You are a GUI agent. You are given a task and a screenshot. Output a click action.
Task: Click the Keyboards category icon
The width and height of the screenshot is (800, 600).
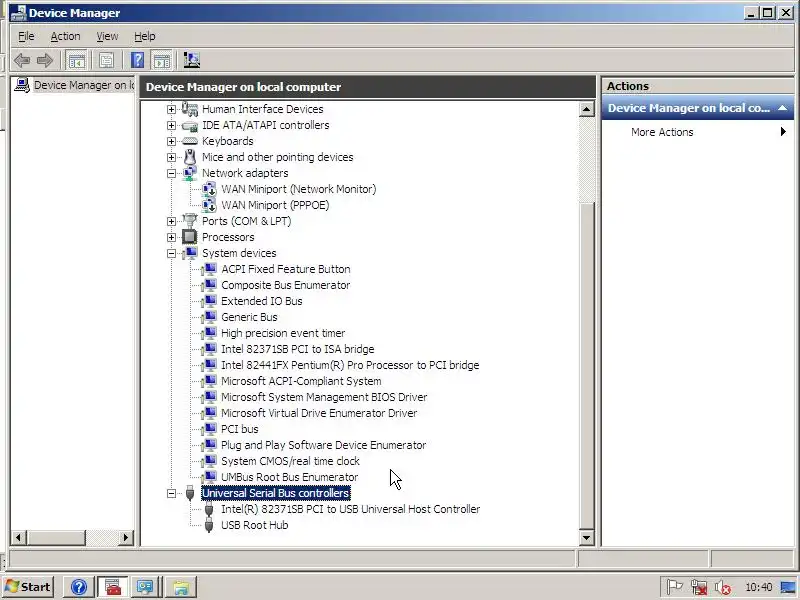pos(190,141)
